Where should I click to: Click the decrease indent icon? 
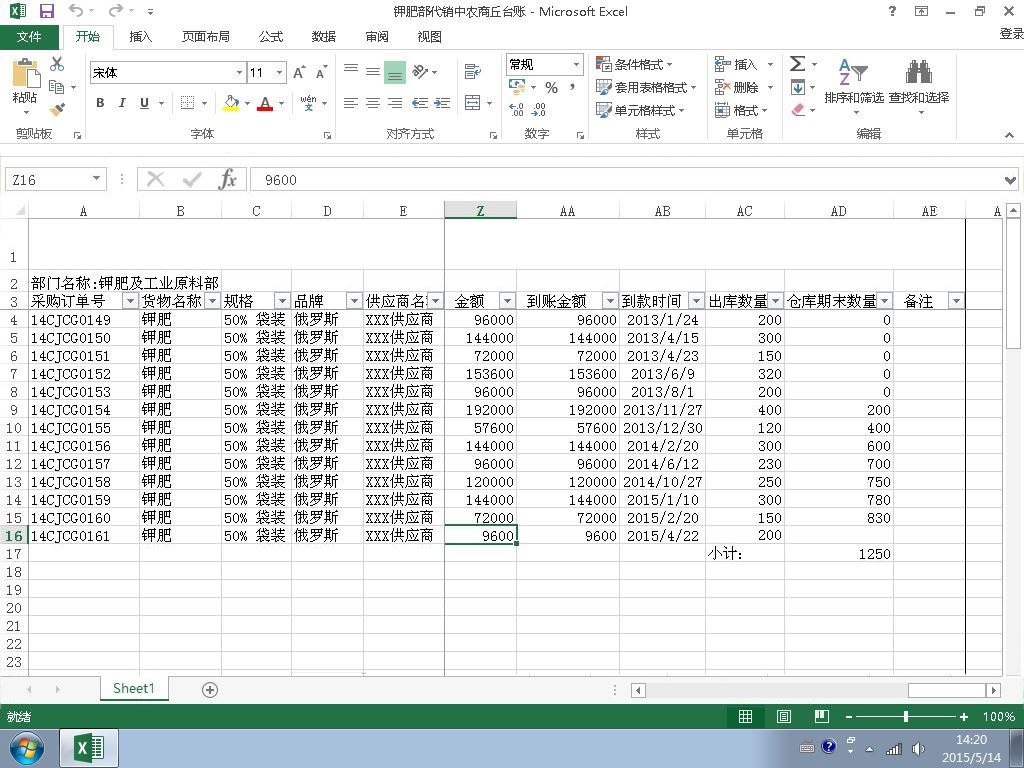(420, 103)
